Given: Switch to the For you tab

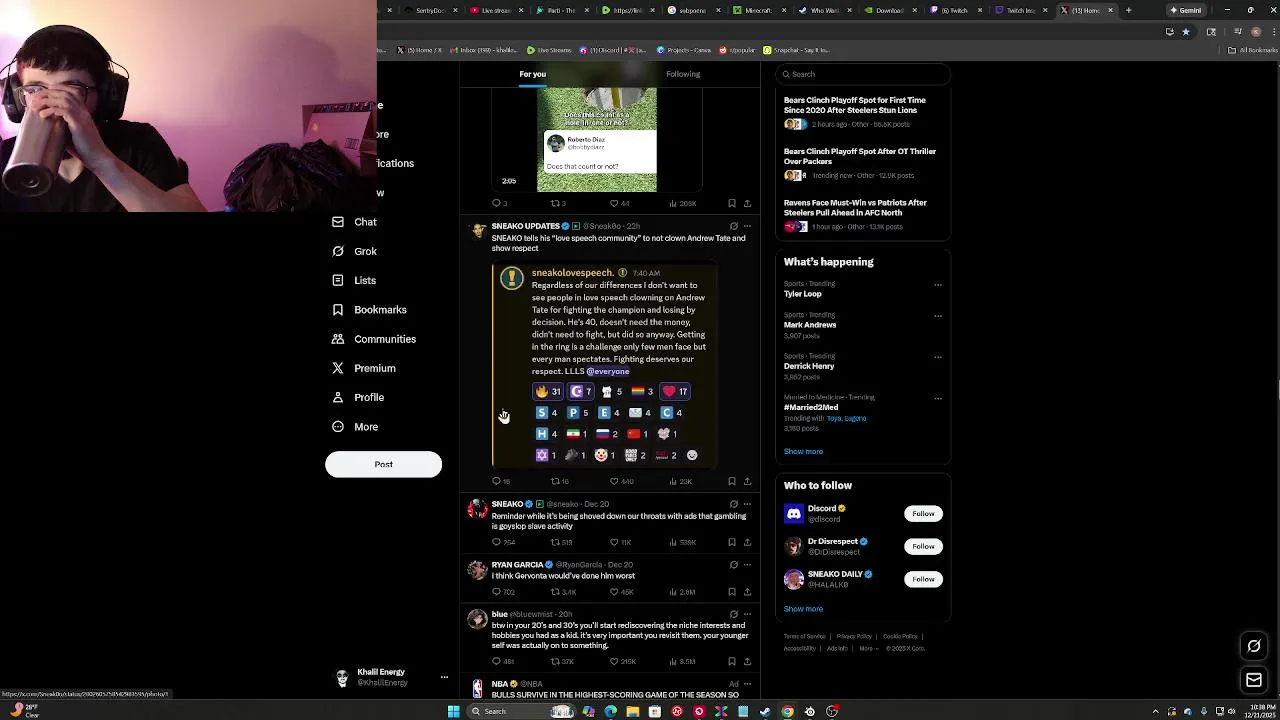Looking at the screenshot, I should pos(532,74).
